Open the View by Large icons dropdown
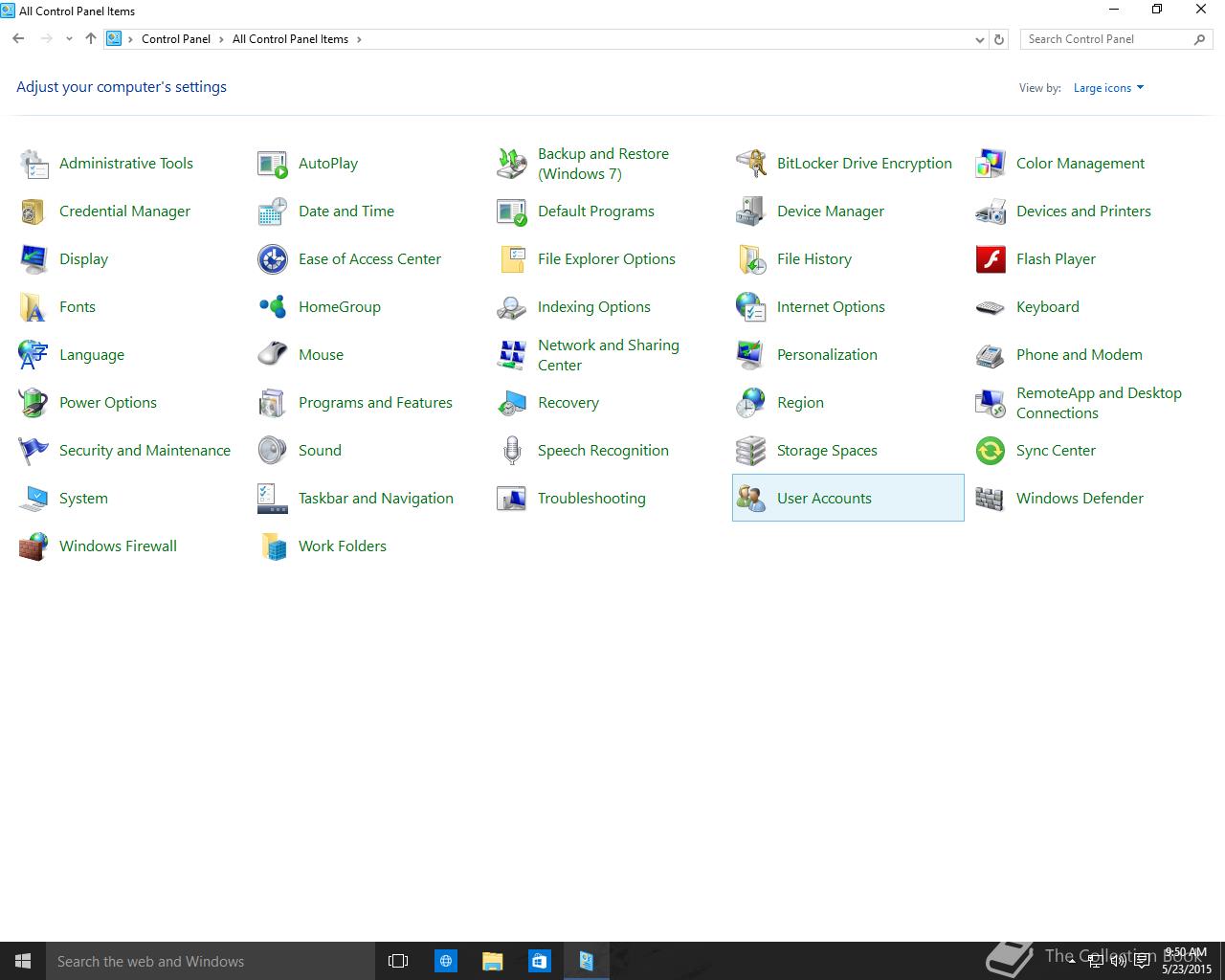 1108,88
